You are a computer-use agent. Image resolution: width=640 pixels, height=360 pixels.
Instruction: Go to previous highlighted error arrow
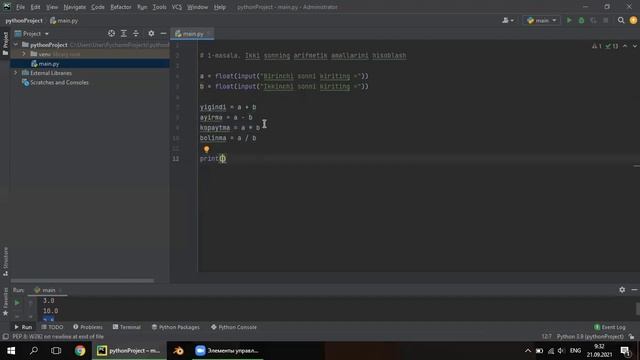click(x=625, y=46)
